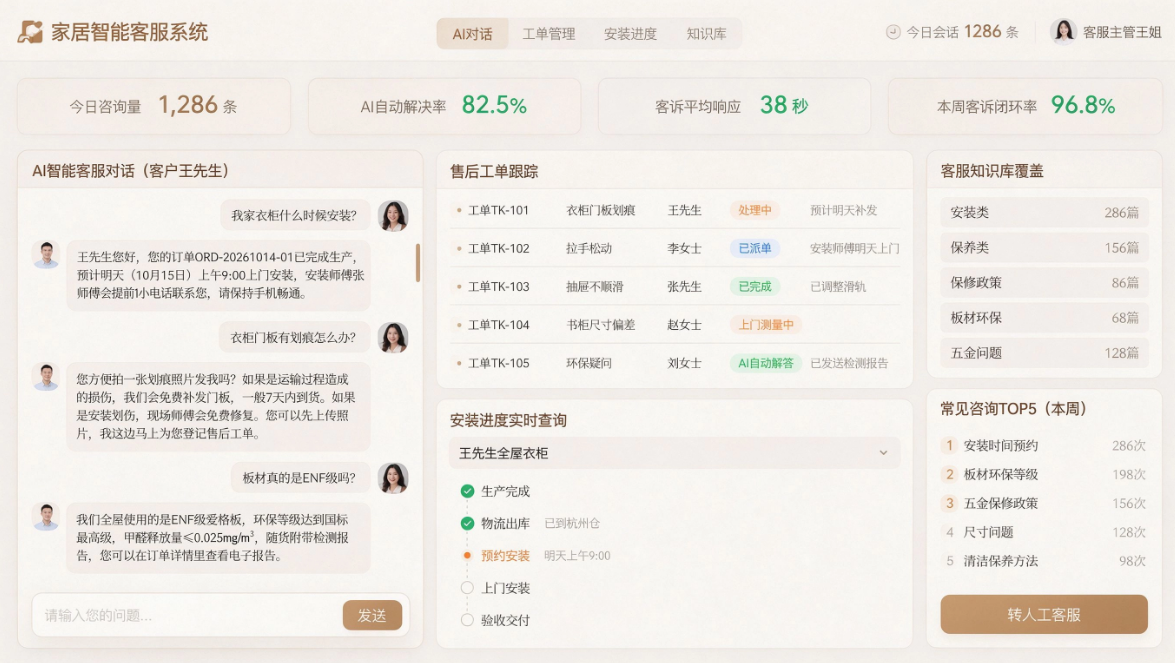The height and width of the screenshot is (663, 1175).
Task: Click the empty circle for 验收交付
Action: (468, 620)
